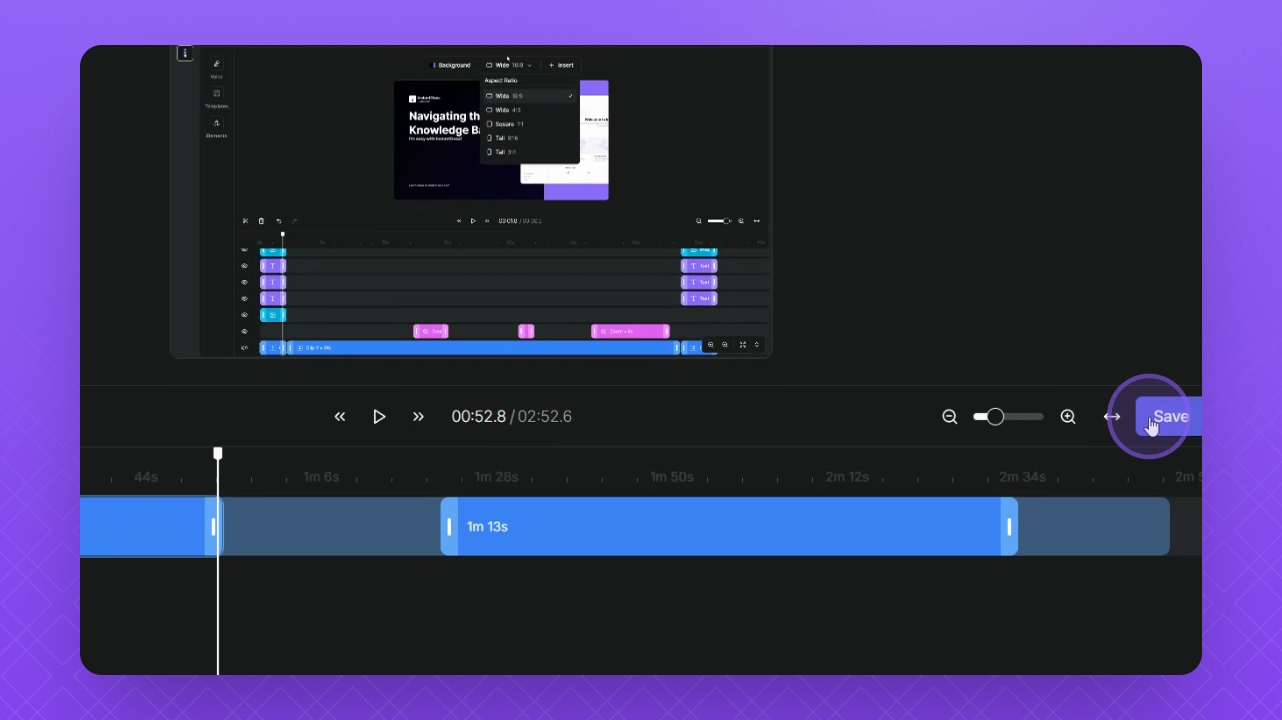Click the redo arrow in the preview toolbar

pos(294,221)
